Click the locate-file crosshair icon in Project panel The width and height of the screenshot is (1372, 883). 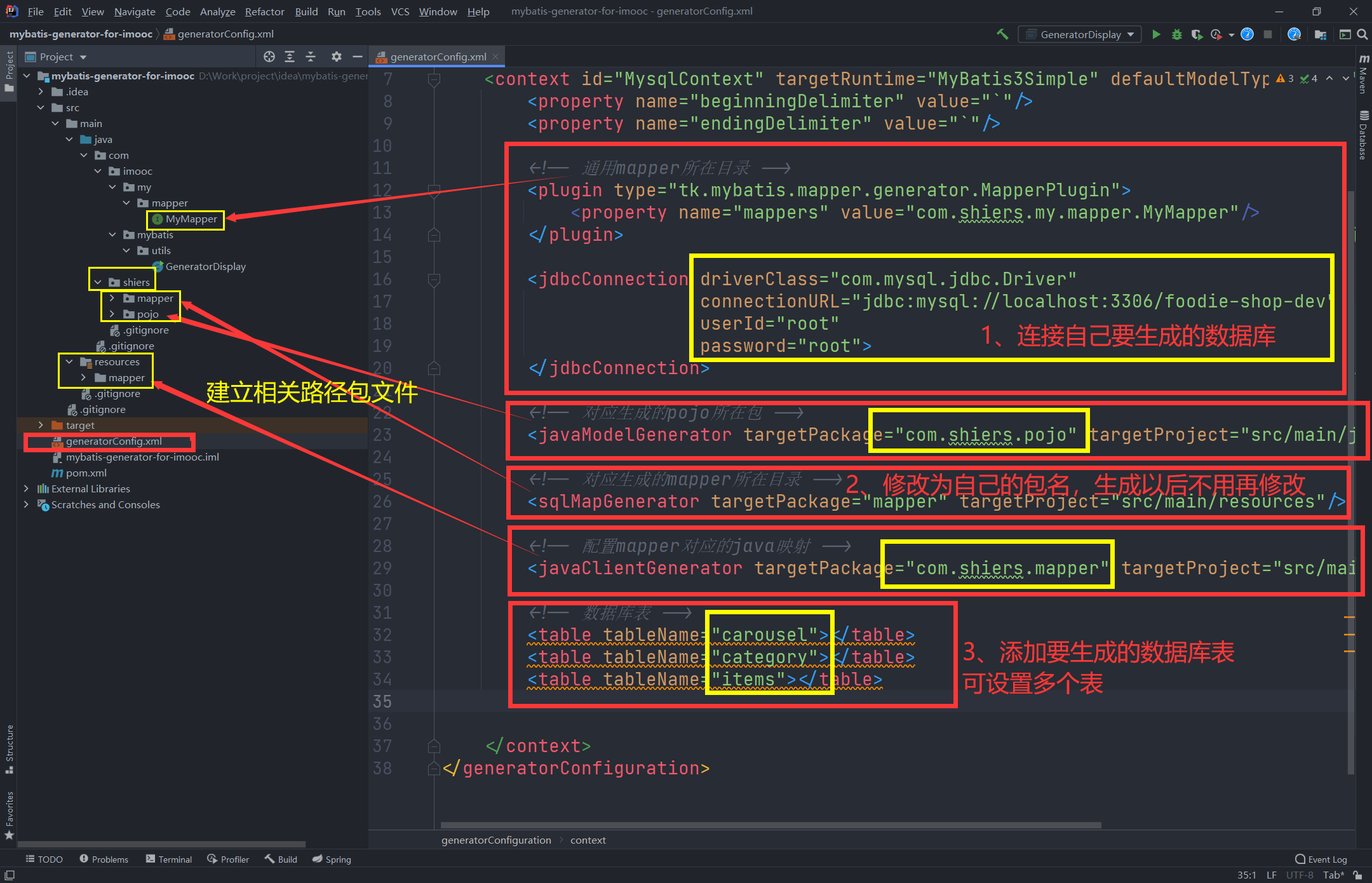269,57
